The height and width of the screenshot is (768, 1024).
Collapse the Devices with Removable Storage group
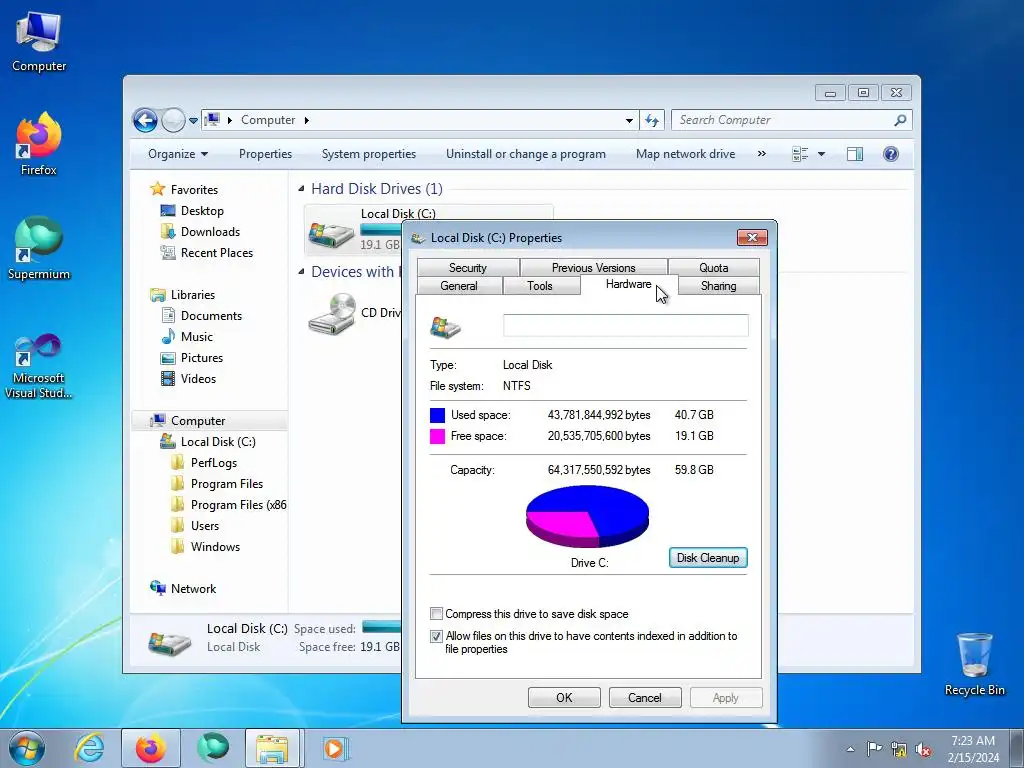[x=301, y=272]
